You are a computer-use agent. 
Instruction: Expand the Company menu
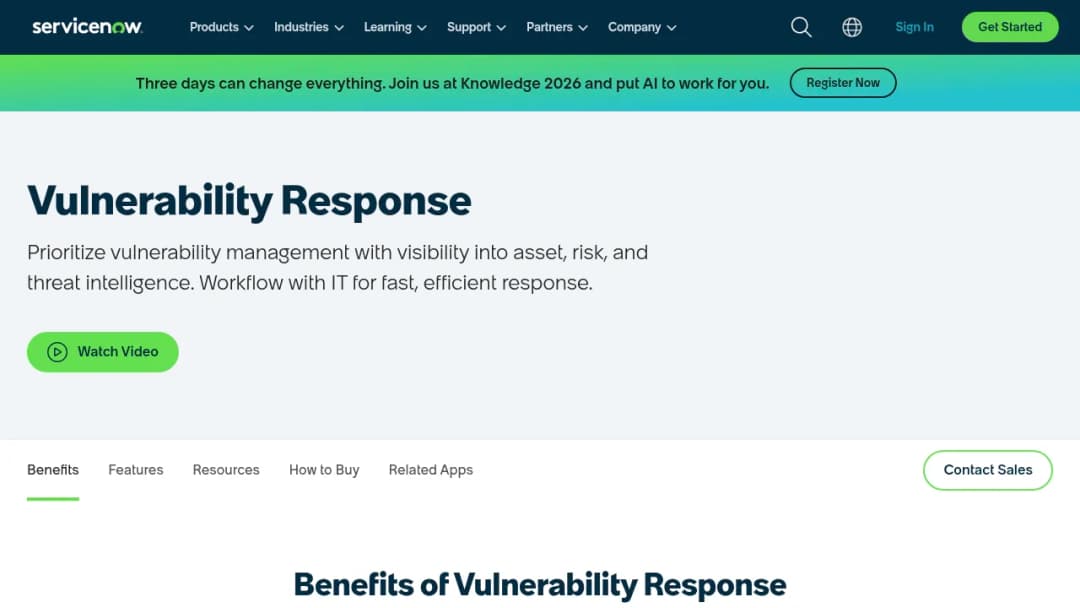(x=641, y=27)
